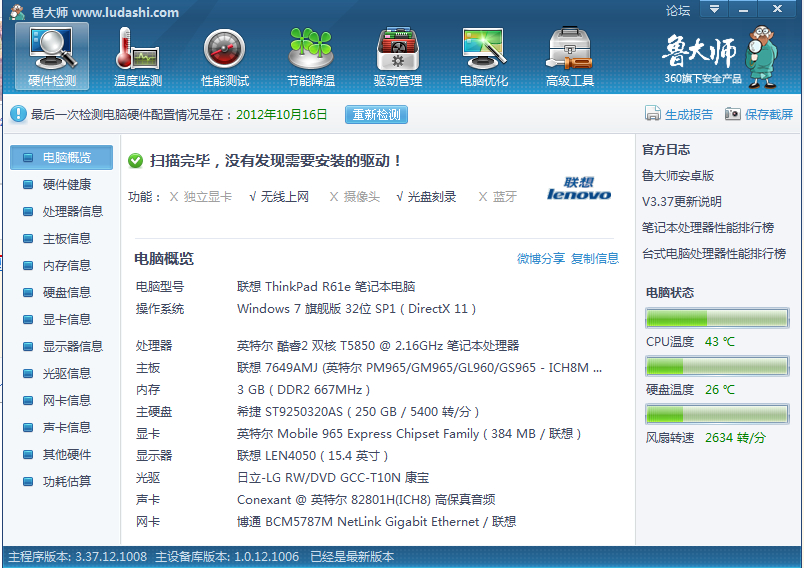Click the Conexant sound card text
Viewport: 804px width, 568px height.
coord(366,500)
